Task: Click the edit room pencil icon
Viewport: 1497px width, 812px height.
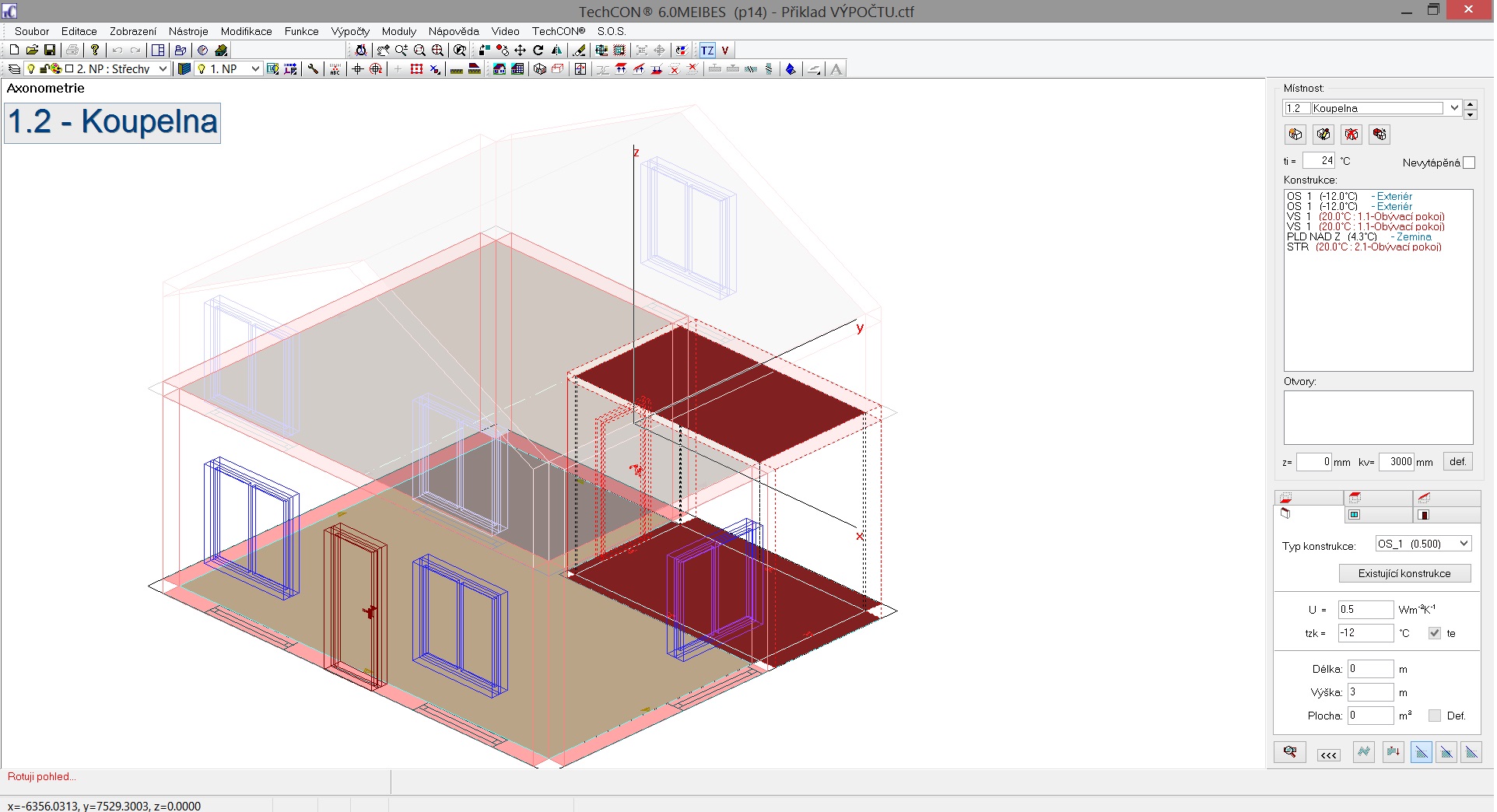Action: (x=1323, y=135)
